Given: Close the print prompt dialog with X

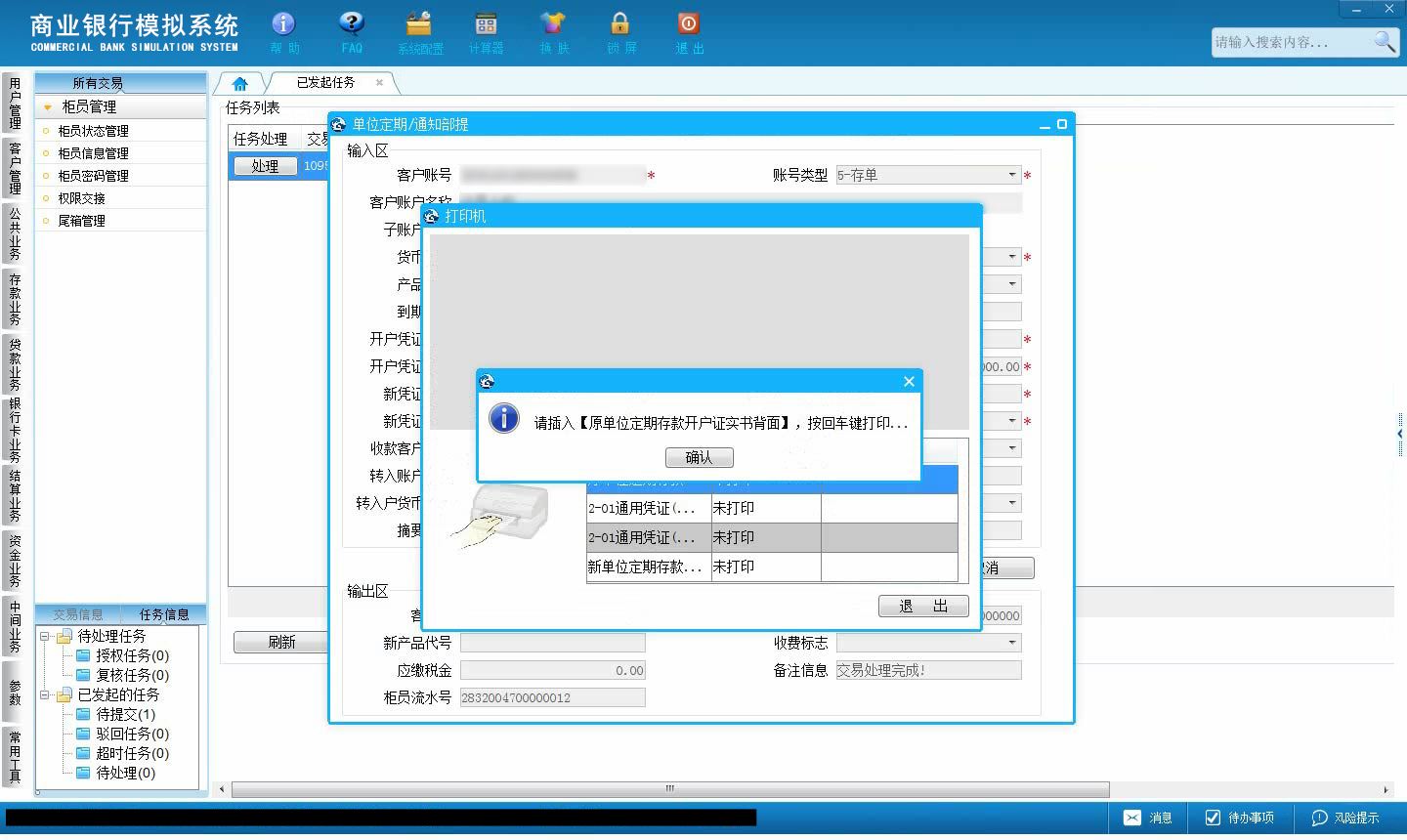Looking at the screenshot, I should [x=909, y=381].
